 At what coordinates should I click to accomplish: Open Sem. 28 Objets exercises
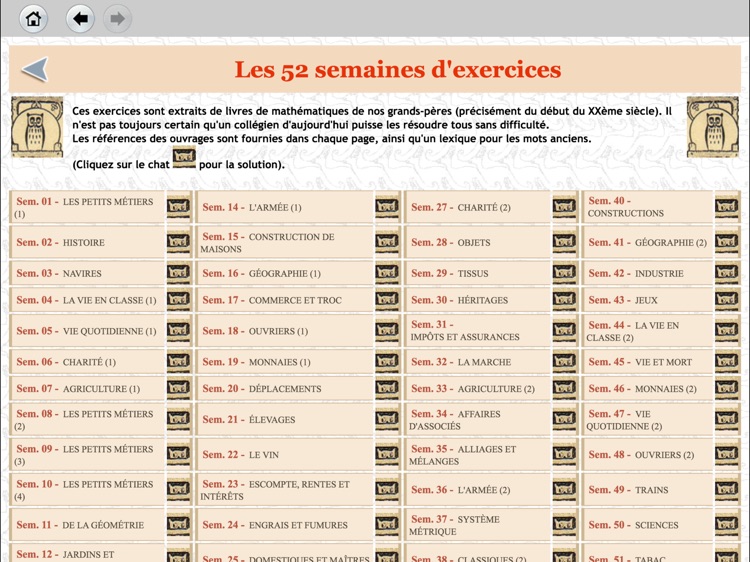pos(477,242)
